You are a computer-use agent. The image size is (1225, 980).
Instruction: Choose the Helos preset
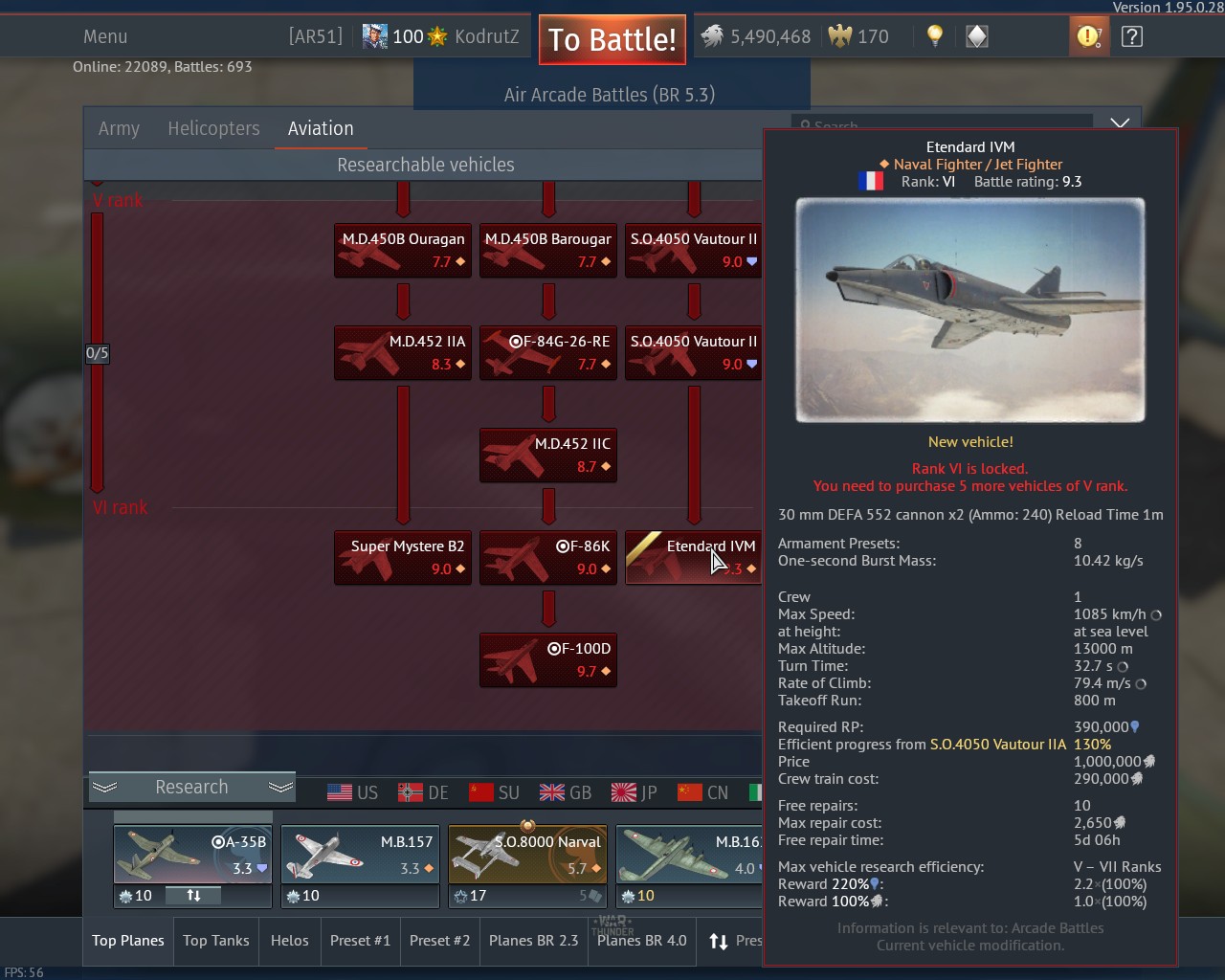290,941
